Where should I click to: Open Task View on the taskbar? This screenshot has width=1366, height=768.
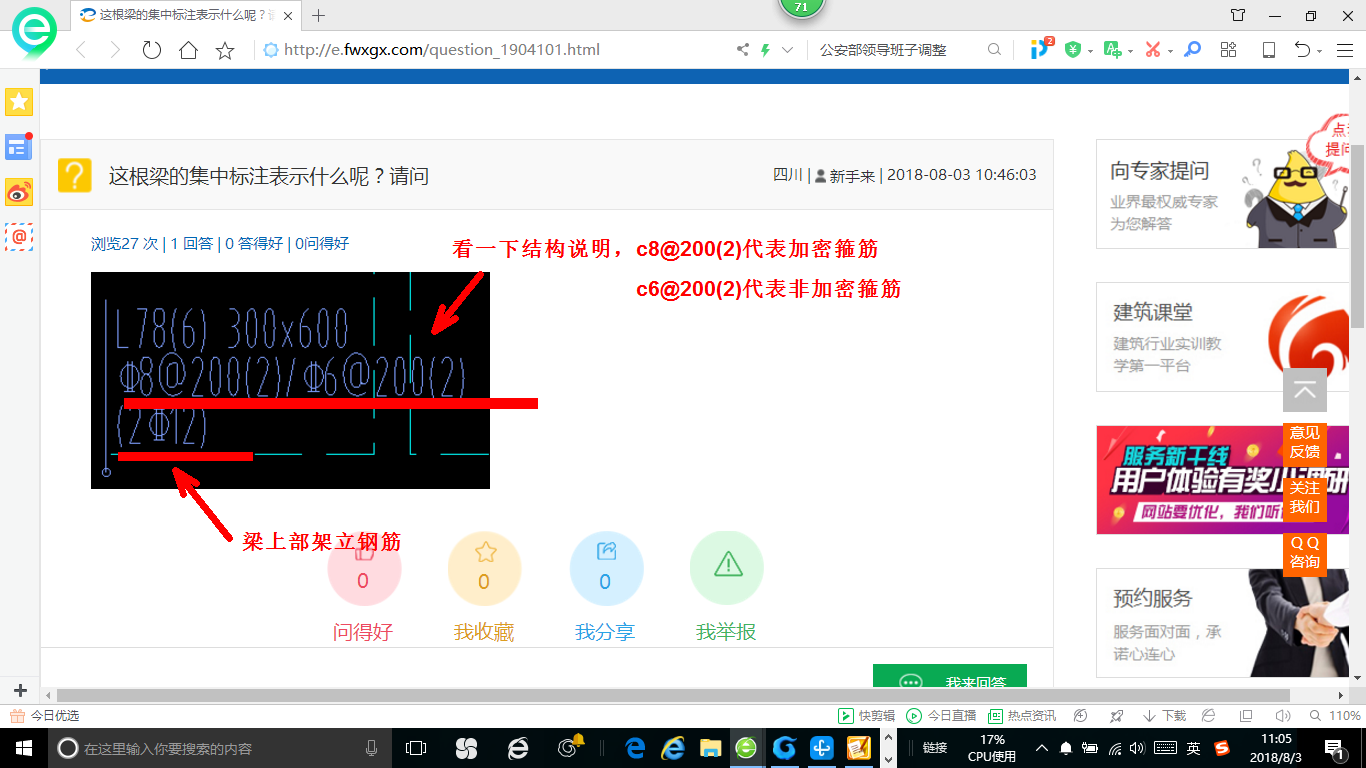point(416,748)
